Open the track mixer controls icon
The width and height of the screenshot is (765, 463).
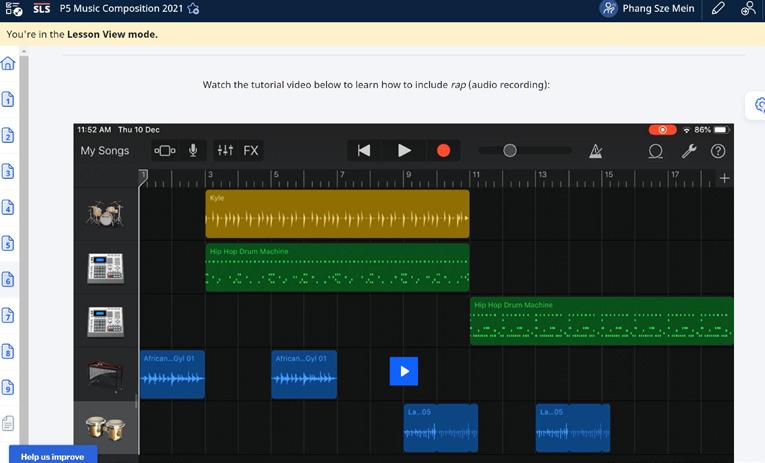tap(225, 151)
